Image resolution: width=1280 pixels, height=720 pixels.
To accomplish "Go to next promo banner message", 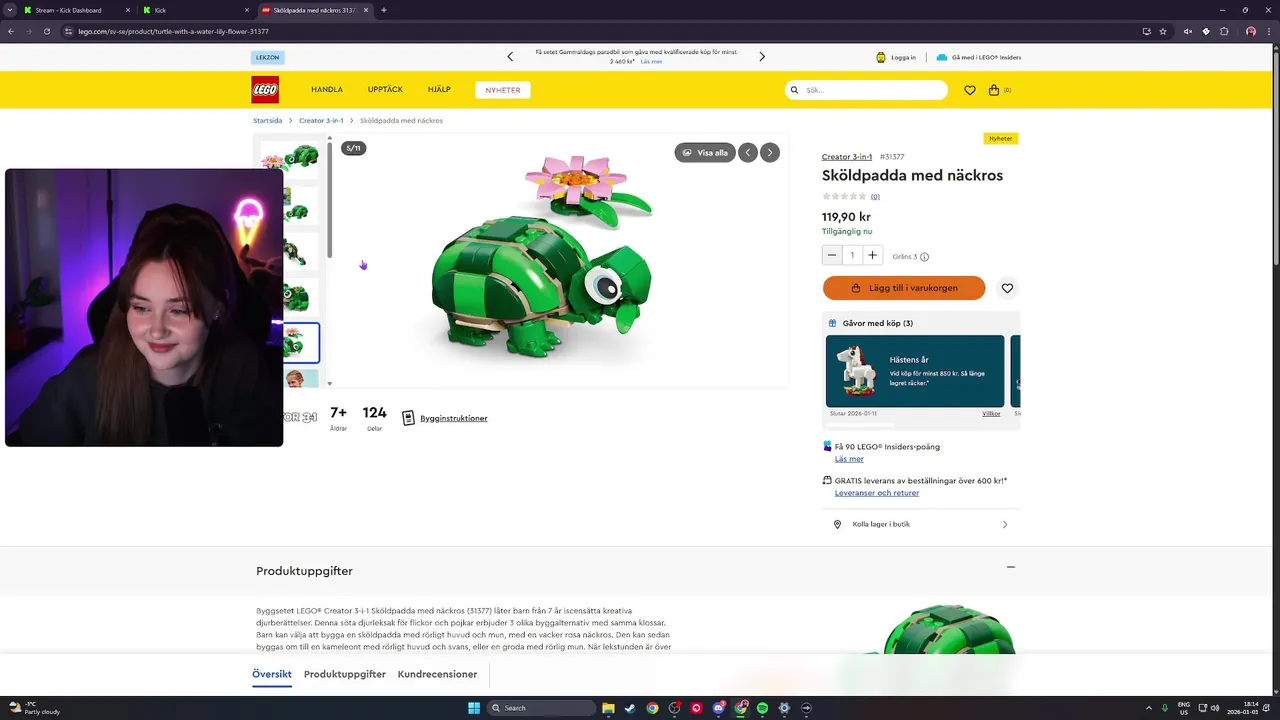I will 762,57.
